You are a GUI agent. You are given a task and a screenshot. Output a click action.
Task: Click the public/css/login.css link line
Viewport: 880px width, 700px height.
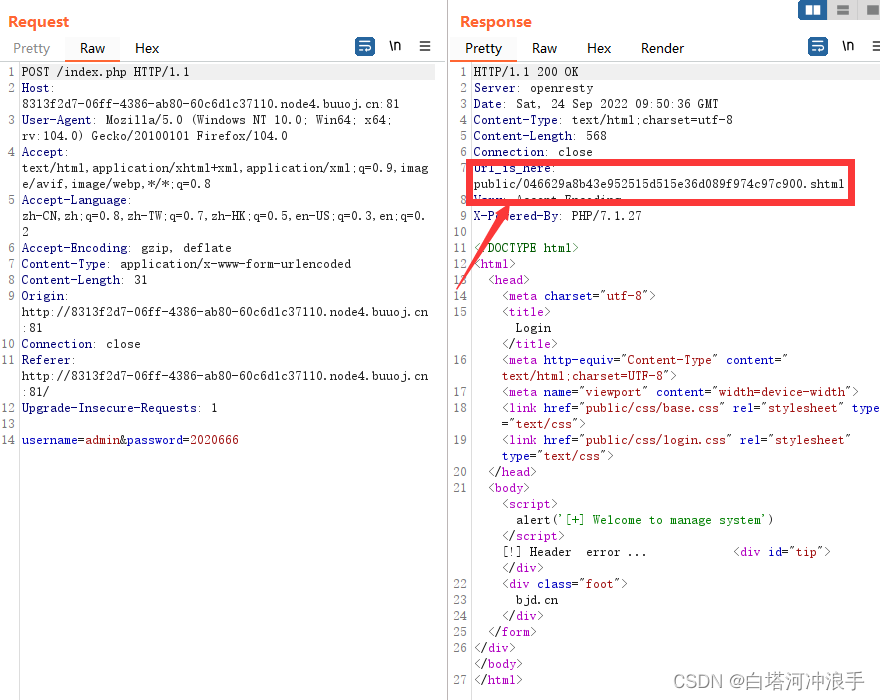pyautogui.click(x=676, y=448)
